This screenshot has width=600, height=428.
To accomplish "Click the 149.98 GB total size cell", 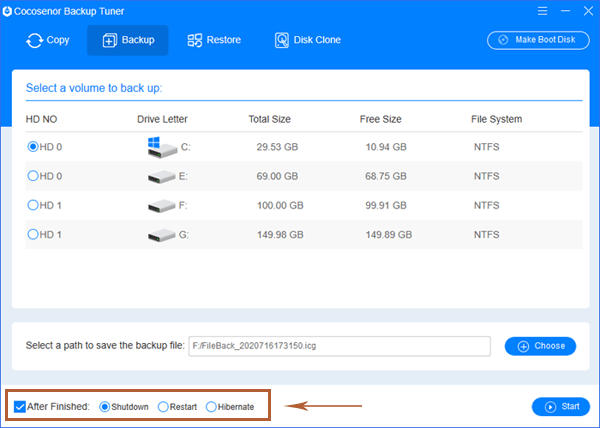I will coord(280,234).
